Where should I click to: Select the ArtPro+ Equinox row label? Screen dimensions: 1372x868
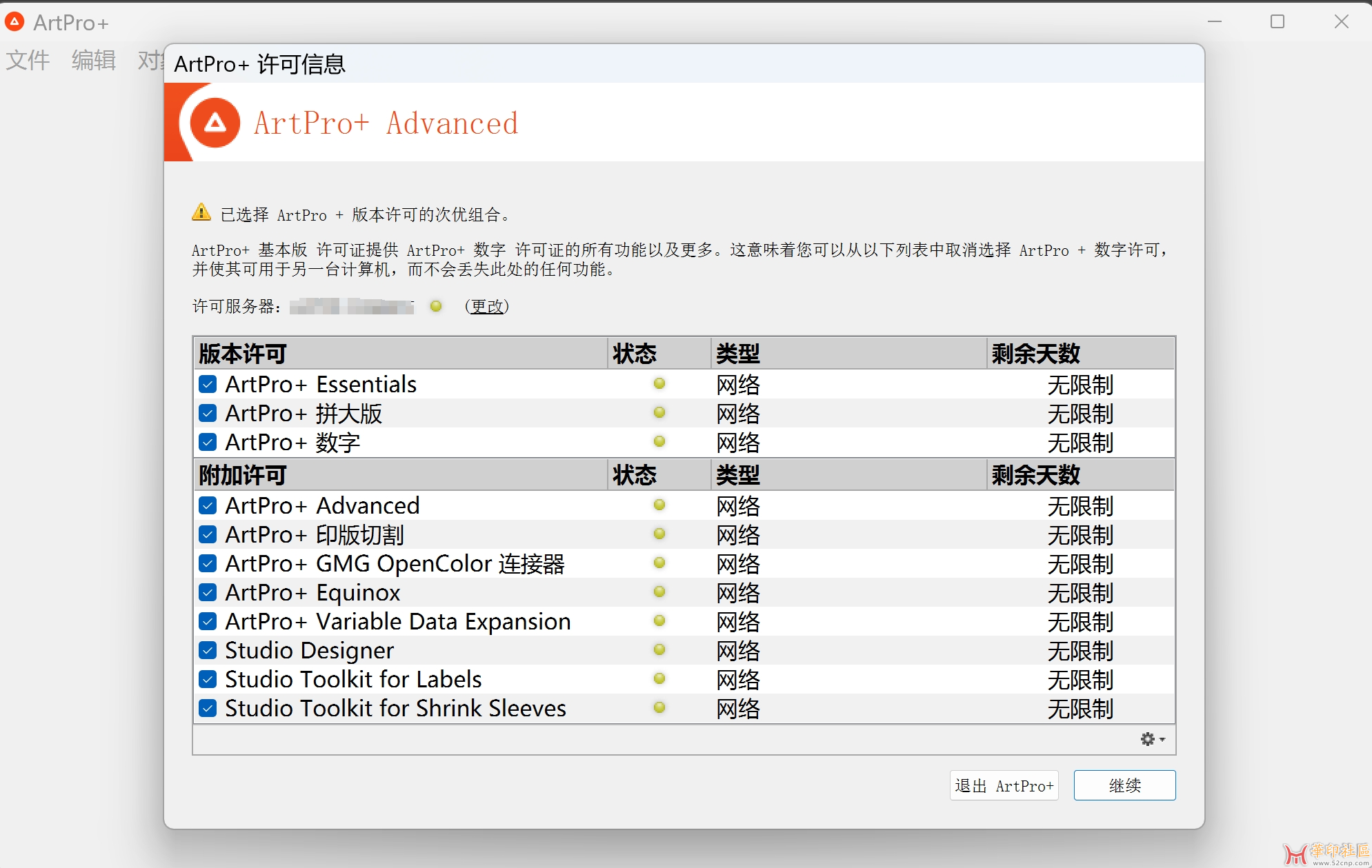tap(312, 592)
